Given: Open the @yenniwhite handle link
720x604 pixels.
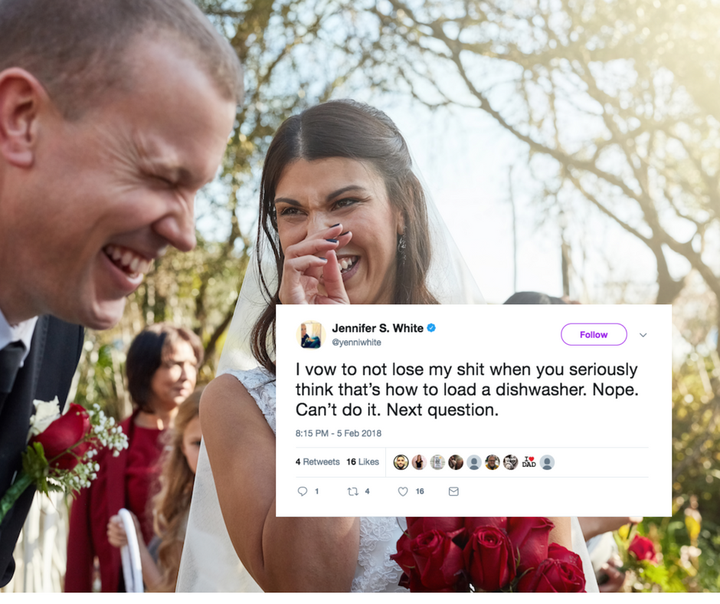Looking at the screenshot, I should 356,342.
